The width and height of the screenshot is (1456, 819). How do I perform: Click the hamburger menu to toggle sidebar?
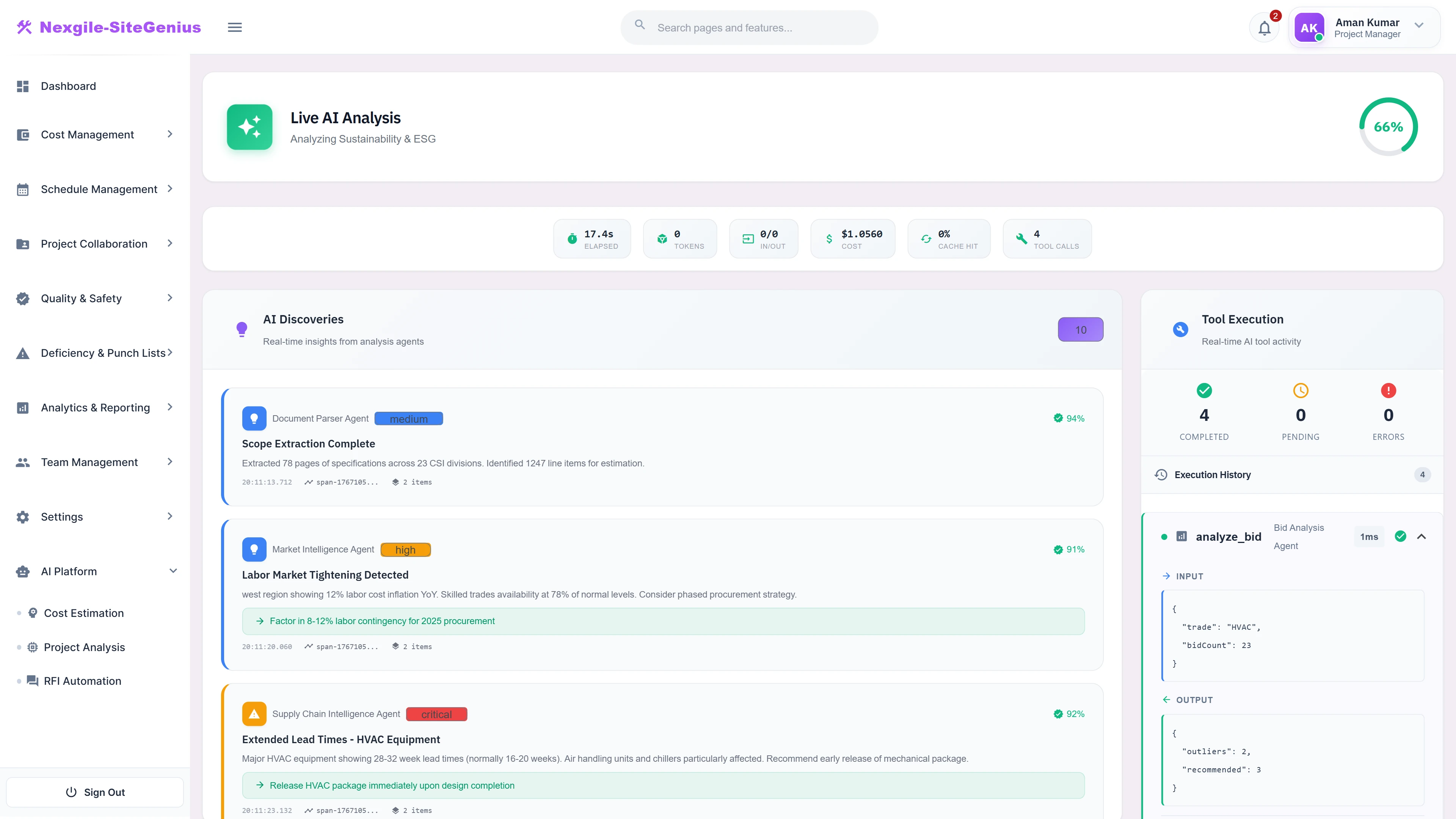point(235,27)
